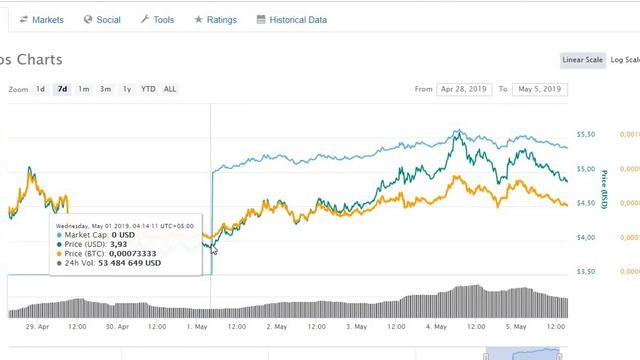Click the 24h Vol tooltip entry
The width and height of the screenshot is (640, 360).
(x=109, y=263)
